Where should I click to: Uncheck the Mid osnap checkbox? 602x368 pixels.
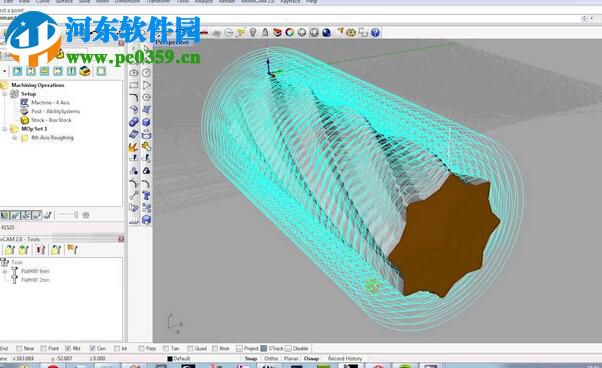[68, 348]
